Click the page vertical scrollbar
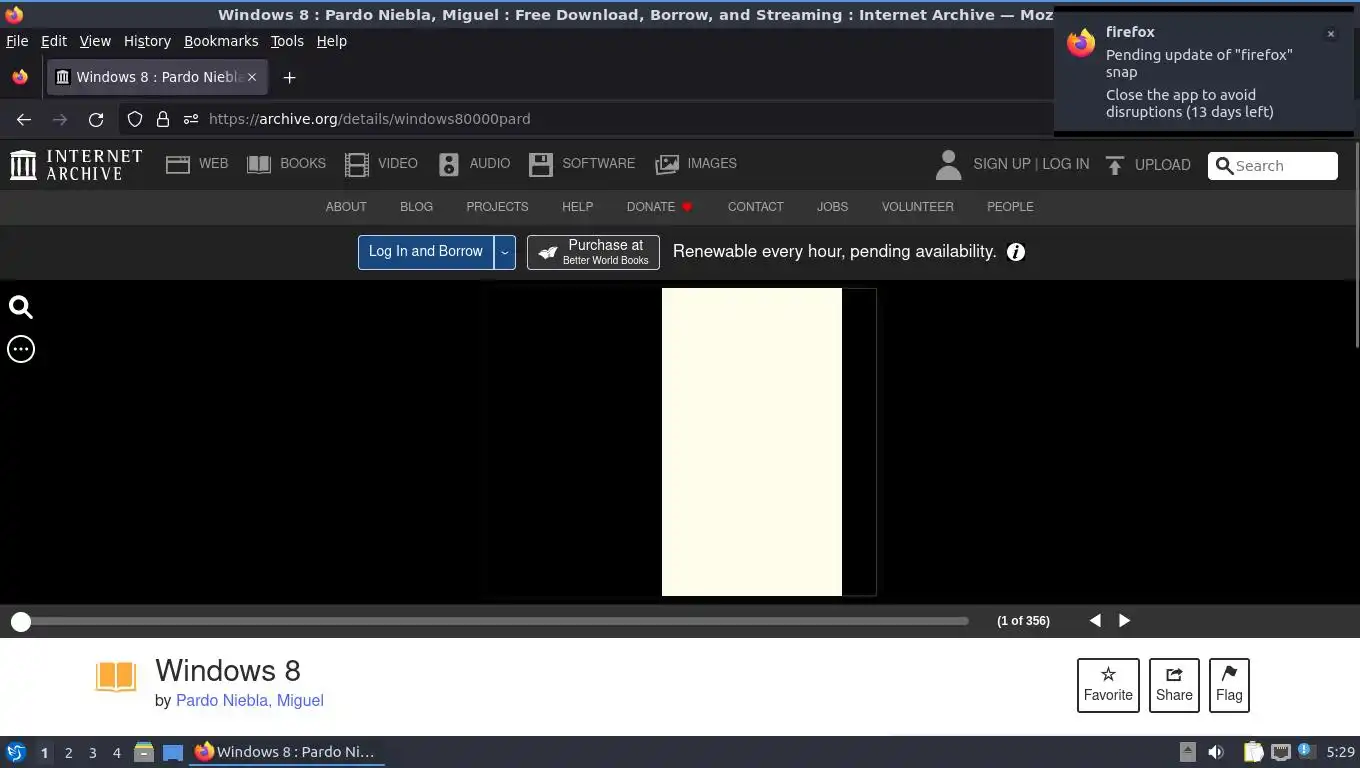The image size is (1360, 768). pos(1356,245)
